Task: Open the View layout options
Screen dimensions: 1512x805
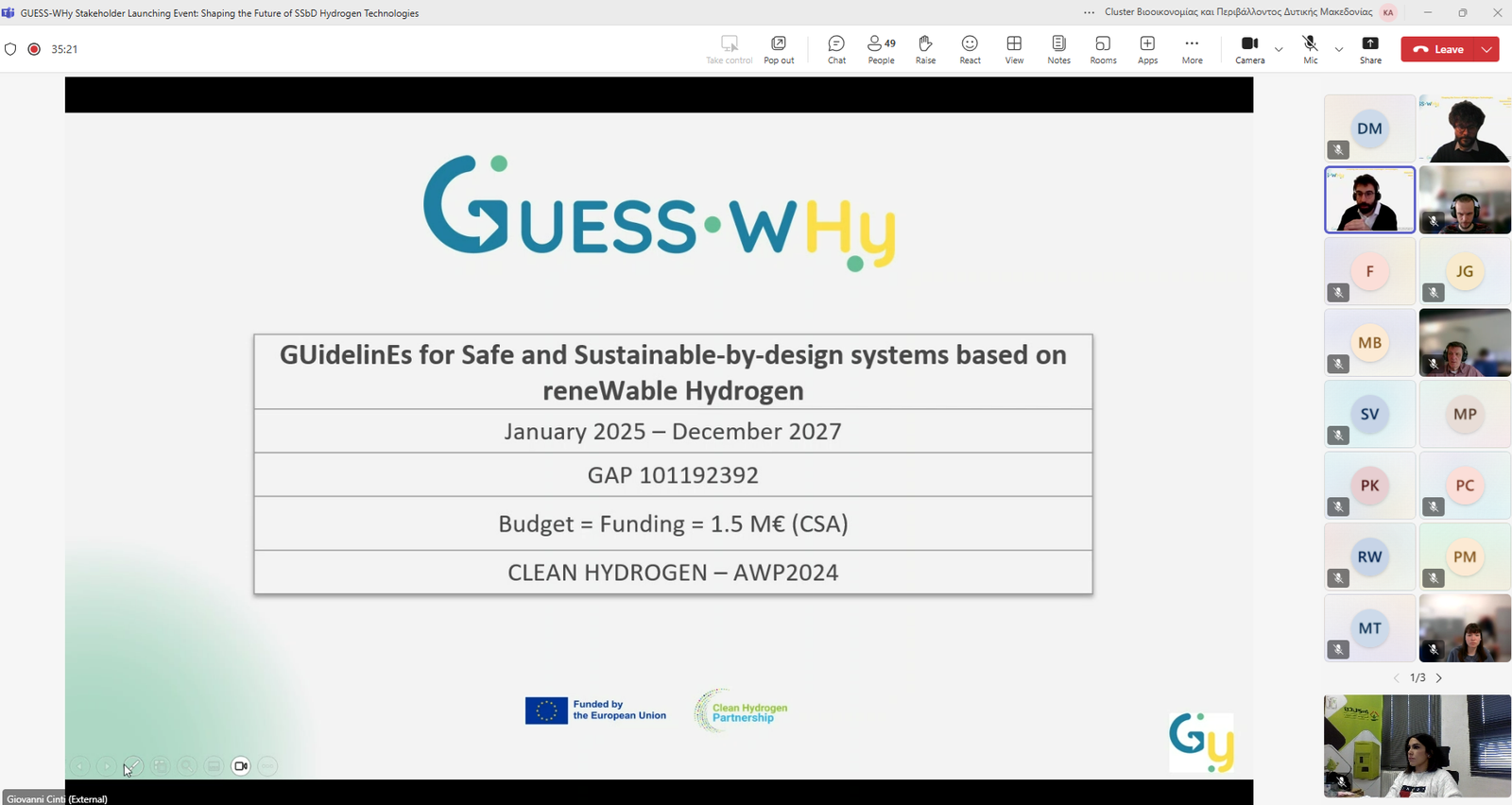Action: coord(1014,49)
